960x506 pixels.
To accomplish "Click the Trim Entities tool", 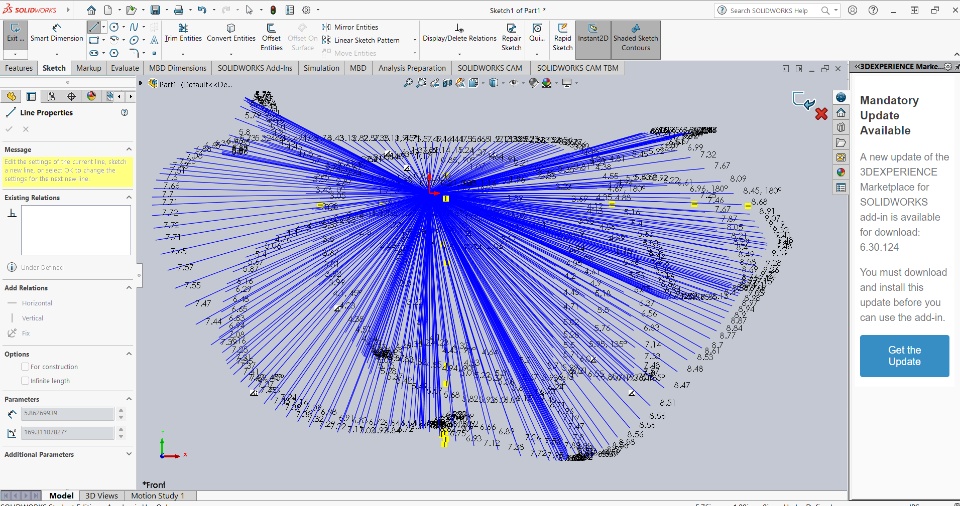I will click(183, 33).
